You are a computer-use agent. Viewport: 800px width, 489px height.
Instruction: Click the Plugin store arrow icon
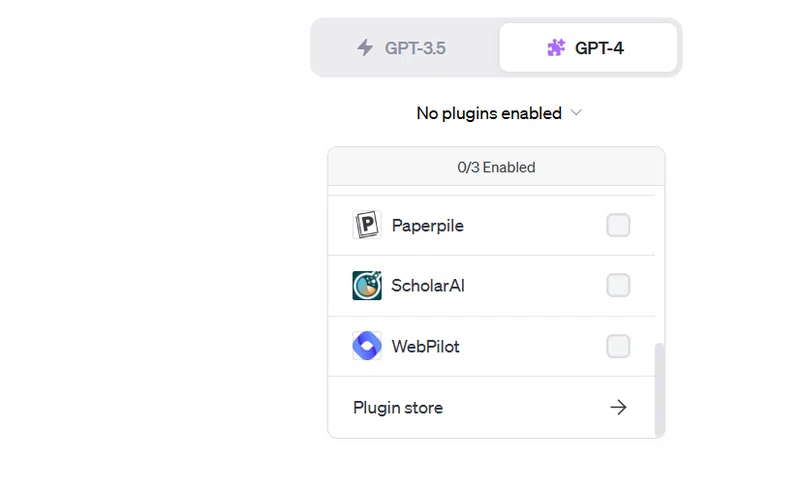[x=618, y=407]
